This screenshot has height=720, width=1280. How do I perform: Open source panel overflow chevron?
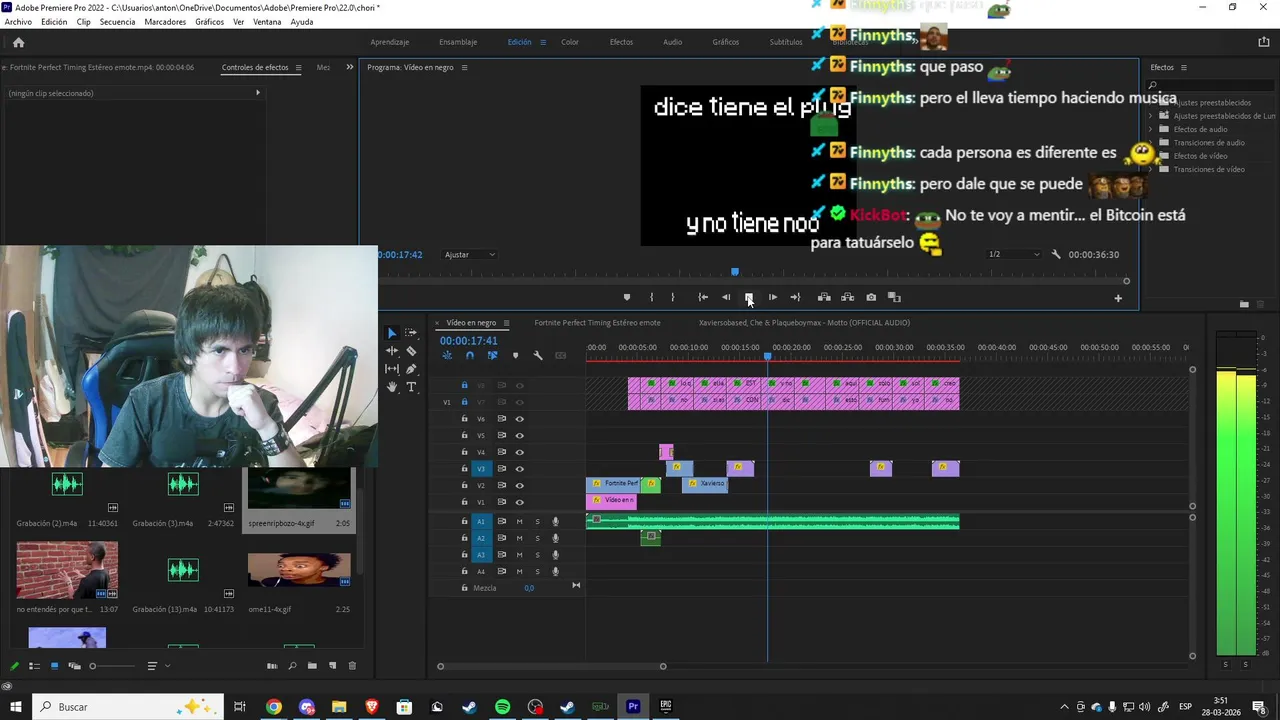(349, 67)
